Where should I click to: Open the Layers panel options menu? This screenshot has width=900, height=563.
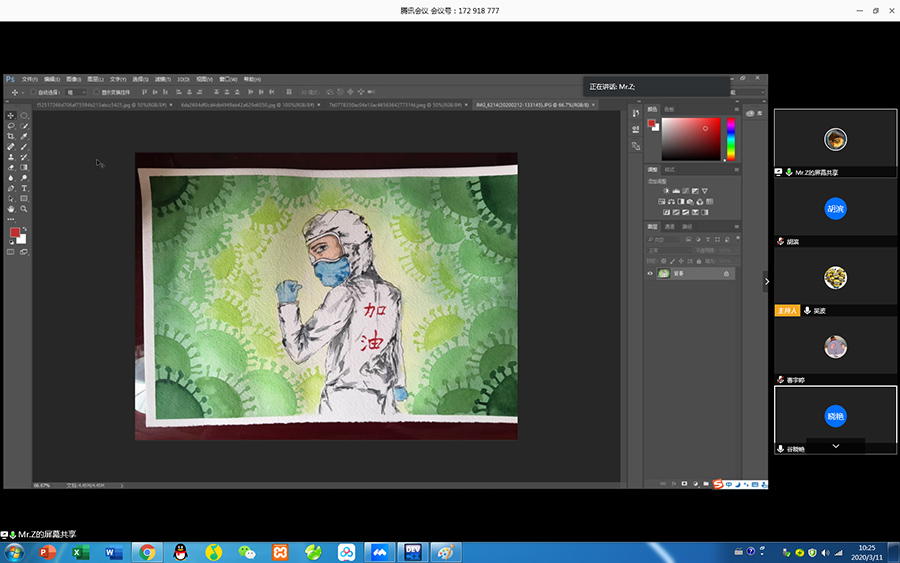click(x=736, y=227)
